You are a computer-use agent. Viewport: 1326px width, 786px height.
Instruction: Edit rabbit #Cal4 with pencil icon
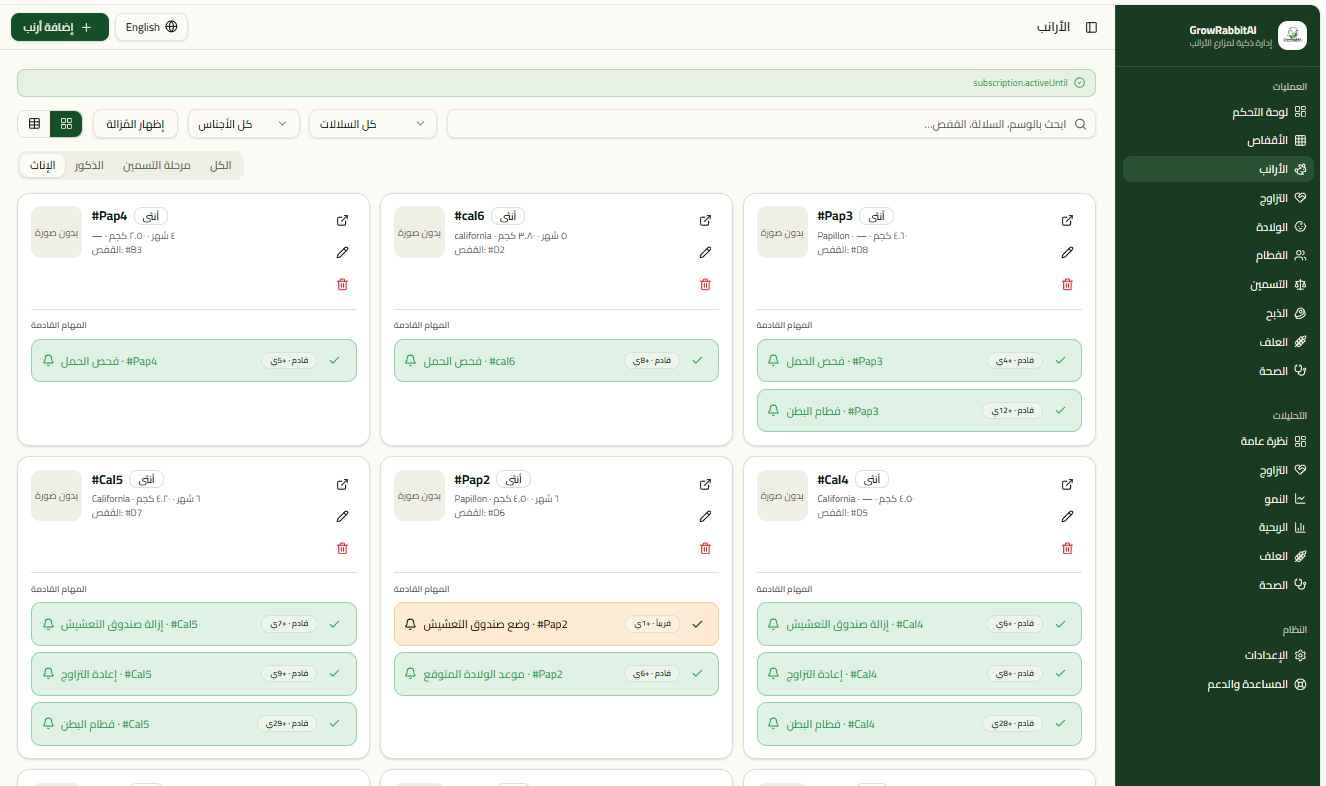coord(1067,517)
